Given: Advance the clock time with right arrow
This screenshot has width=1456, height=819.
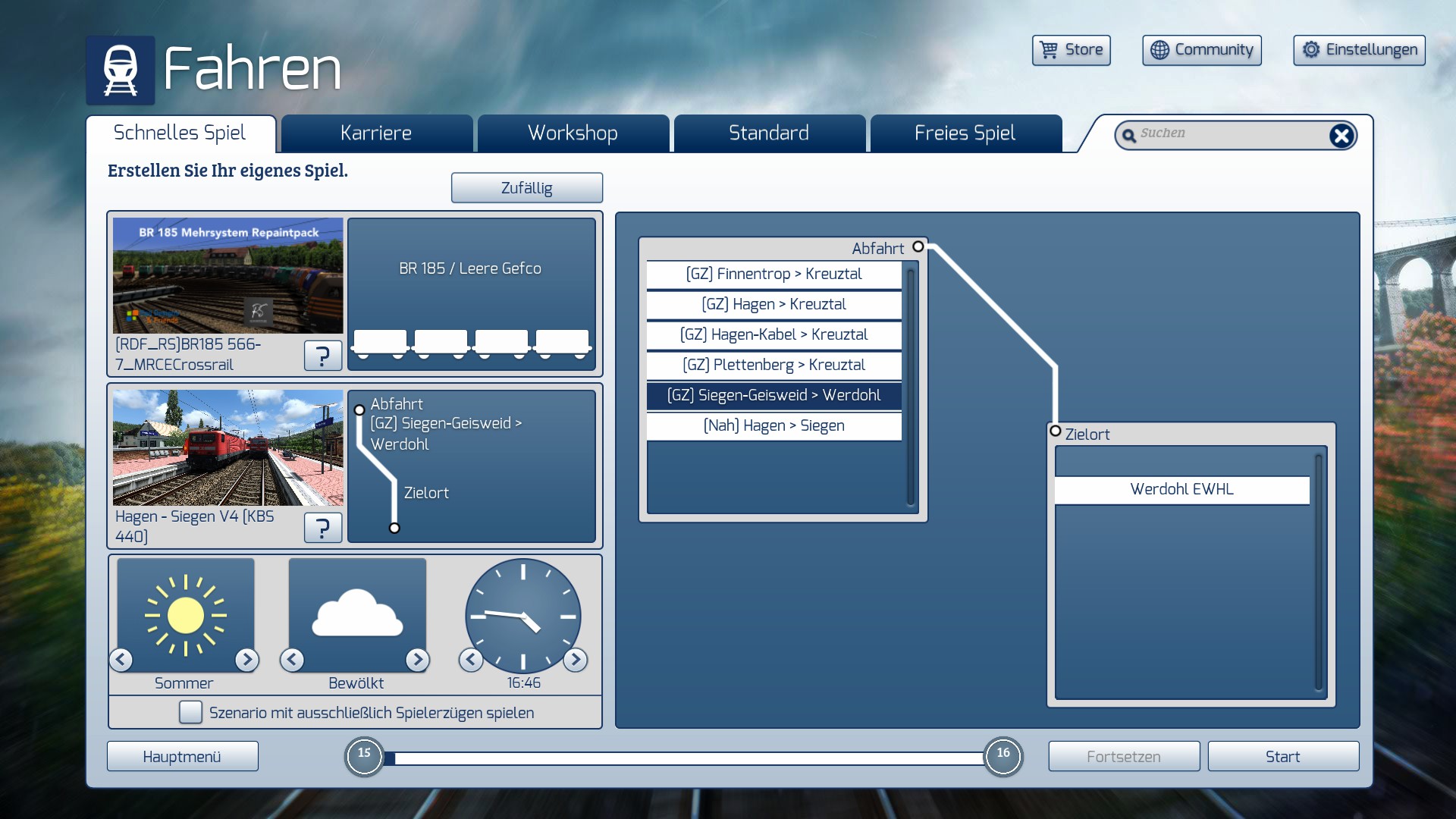Looking at the screenshot, I should pos(576,660).
